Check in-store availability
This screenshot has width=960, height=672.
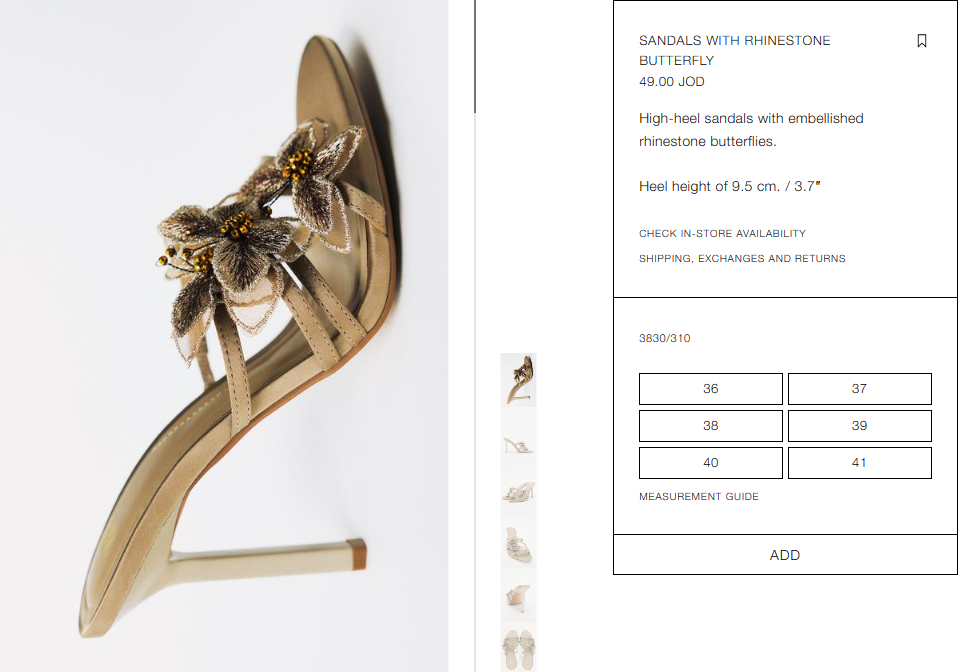[x=722, y=234]
